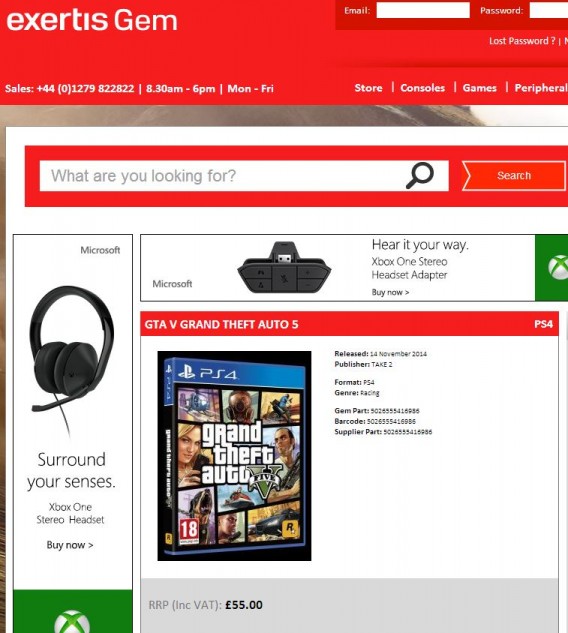The height and width of the screenshot is (633, 568).
Task: Focus the Password login field
Action: pyautogui.click(x=549, y=10)
